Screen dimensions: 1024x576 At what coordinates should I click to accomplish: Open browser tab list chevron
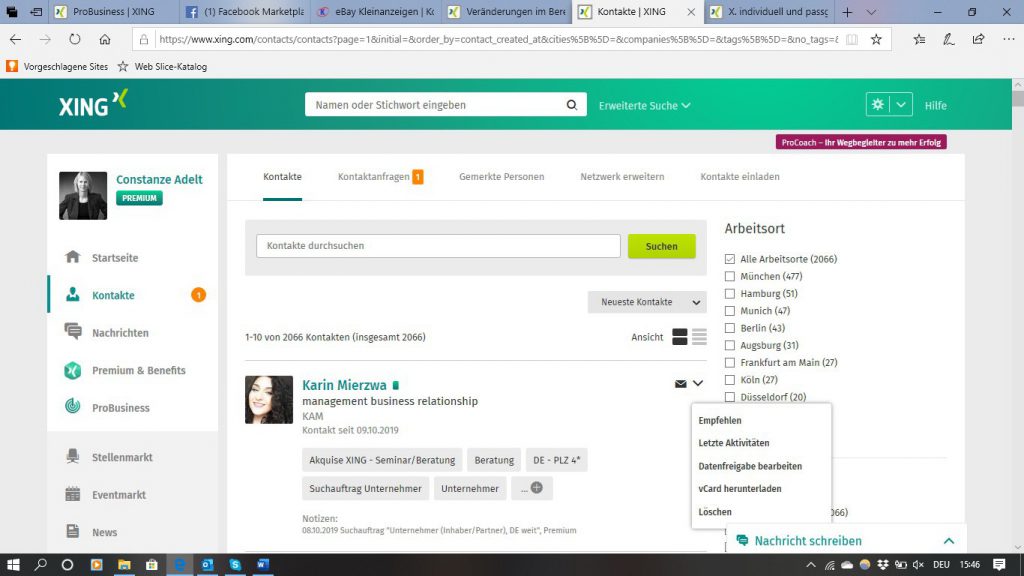[871, 12]
